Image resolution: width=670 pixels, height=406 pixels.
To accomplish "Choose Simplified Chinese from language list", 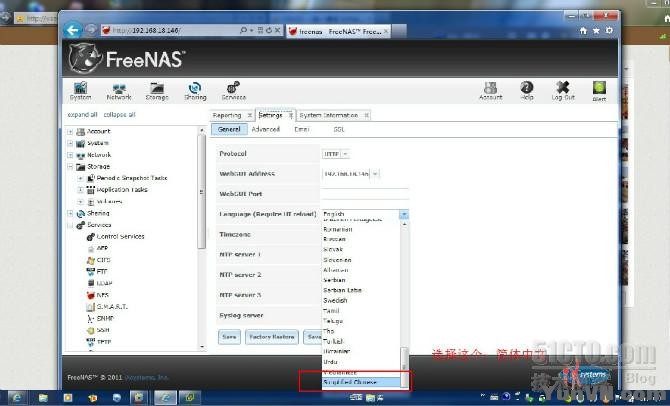I will coord(361,382).
